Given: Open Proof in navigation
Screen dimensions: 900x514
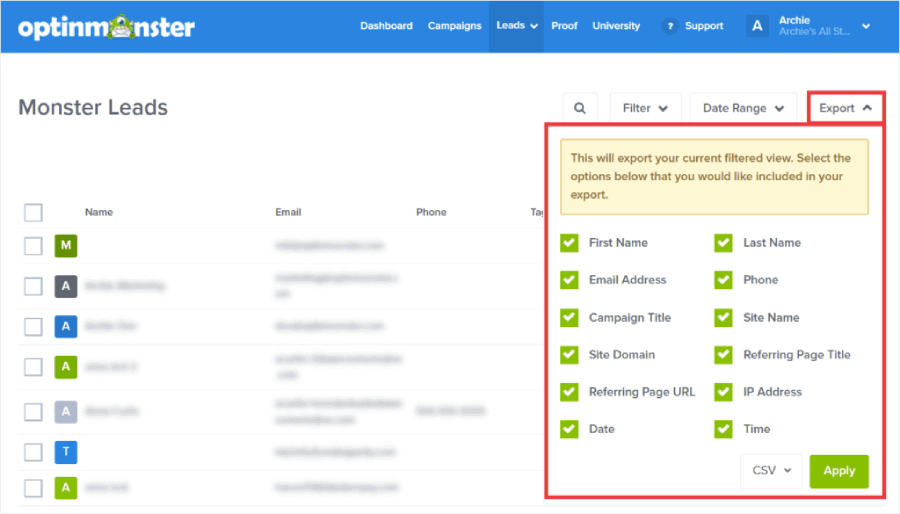Looking at the screenshot, I should pyautogui.click(x=564, y=26).
